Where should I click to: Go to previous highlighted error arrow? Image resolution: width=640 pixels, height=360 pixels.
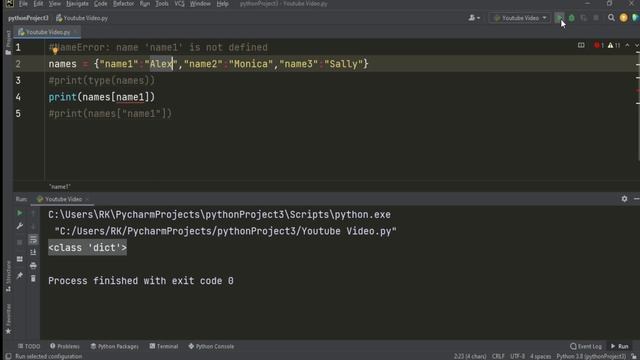(x=627, y=45)
